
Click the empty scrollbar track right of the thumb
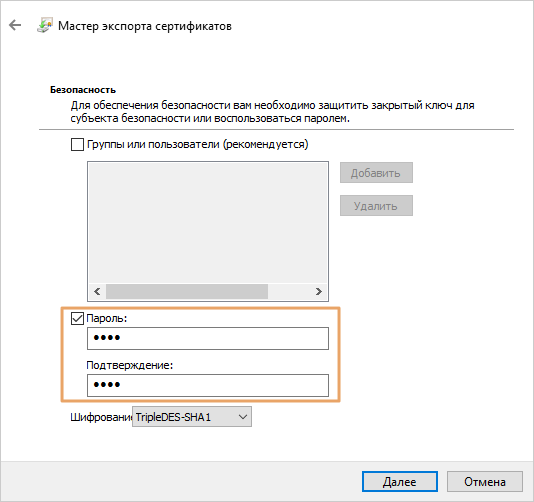click(289, 292)
